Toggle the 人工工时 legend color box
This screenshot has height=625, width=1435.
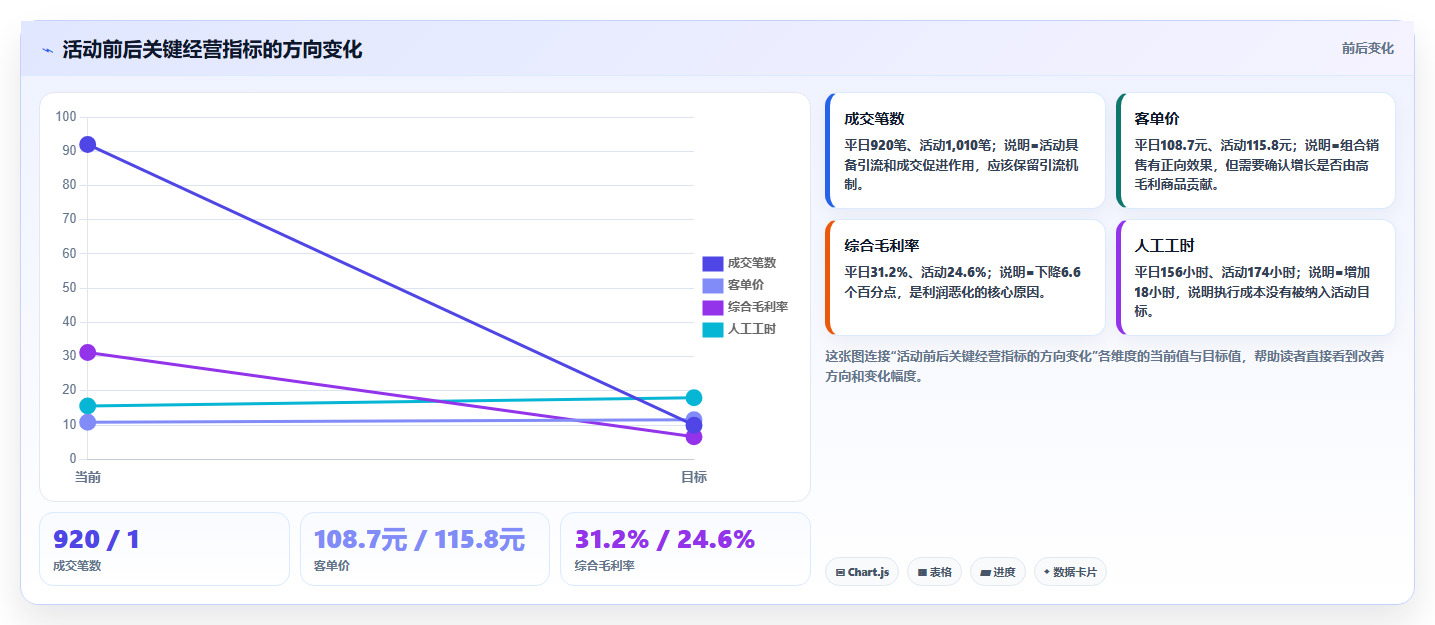(712, 329)
